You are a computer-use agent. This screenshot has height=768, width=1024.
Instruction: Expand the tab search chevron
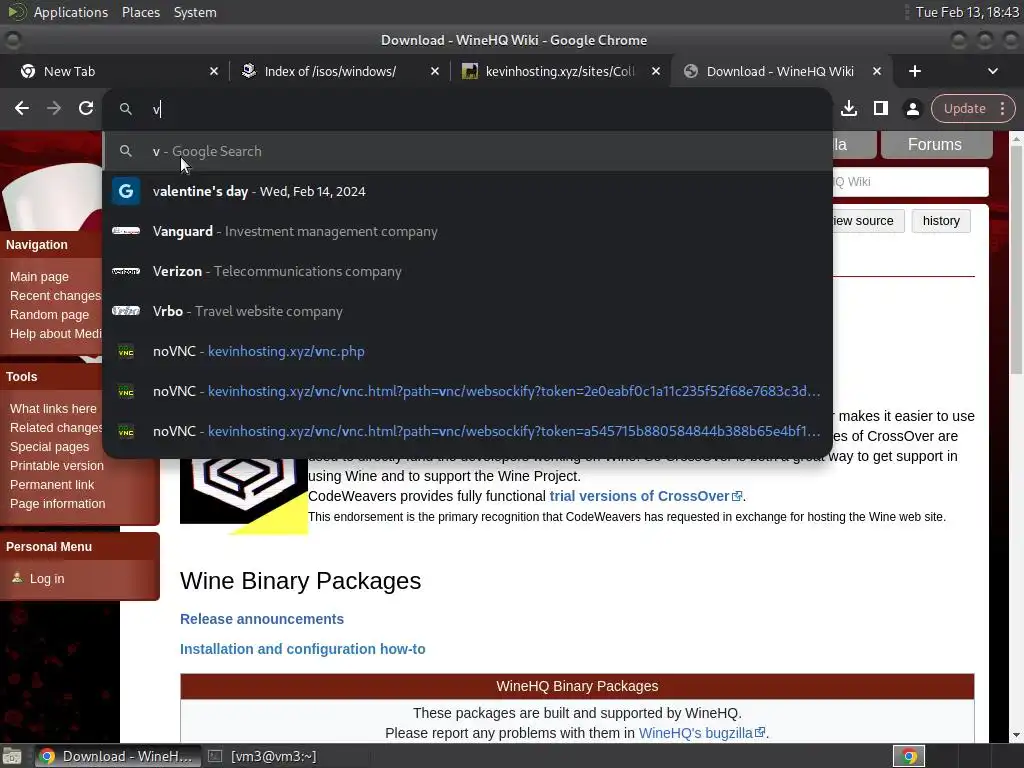click(993, 71)
